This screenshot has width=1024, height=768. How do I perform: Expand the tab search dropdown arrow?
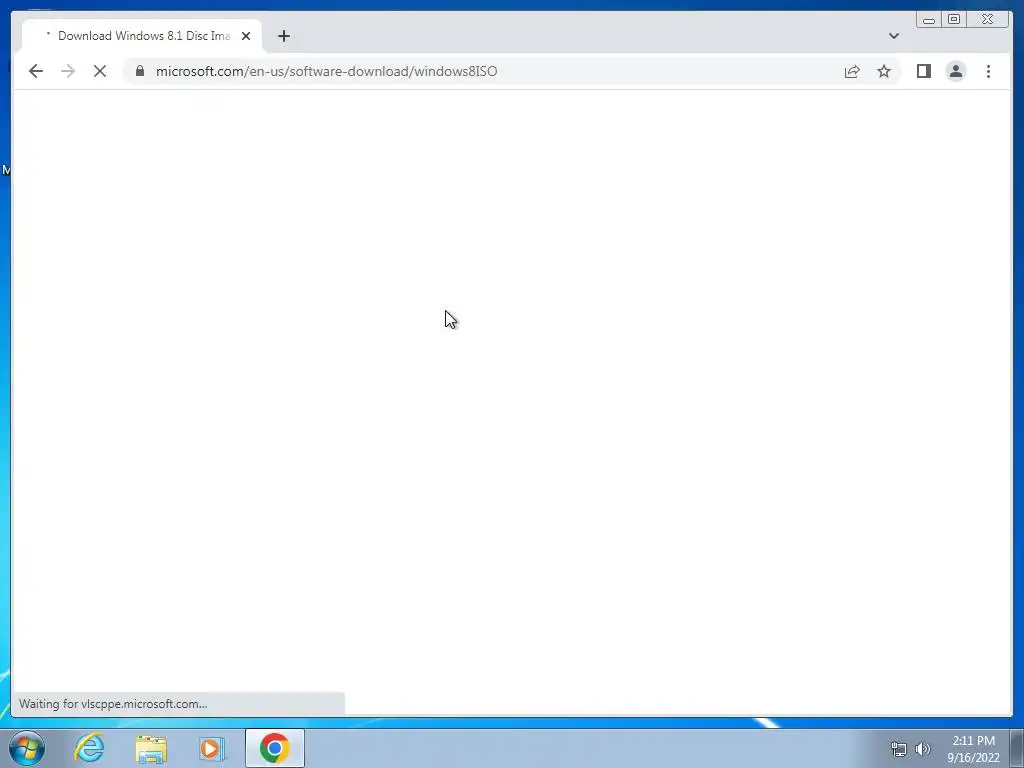pos(894,36)
